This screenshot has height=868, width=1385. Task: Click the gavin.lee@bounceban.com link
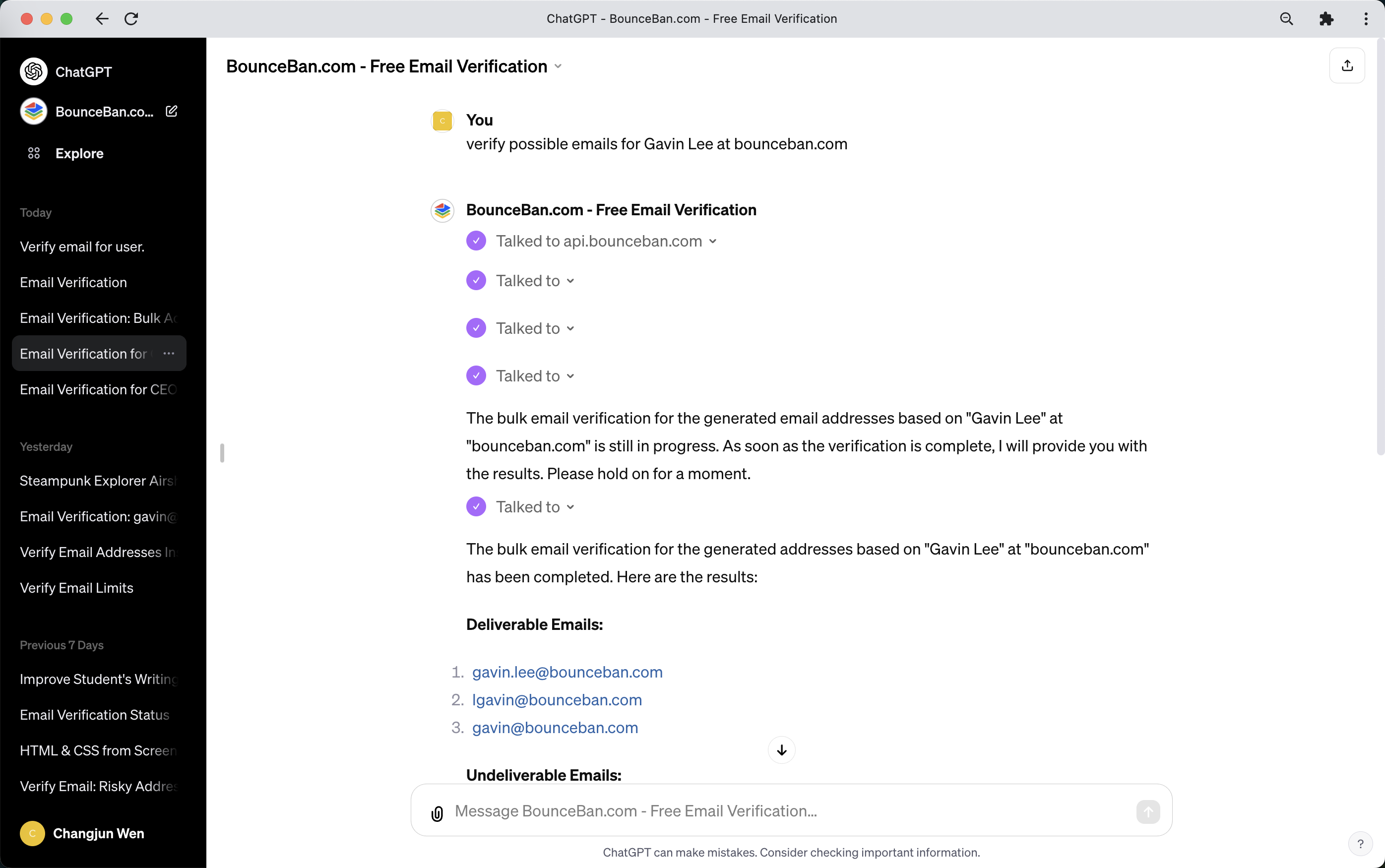567,672
